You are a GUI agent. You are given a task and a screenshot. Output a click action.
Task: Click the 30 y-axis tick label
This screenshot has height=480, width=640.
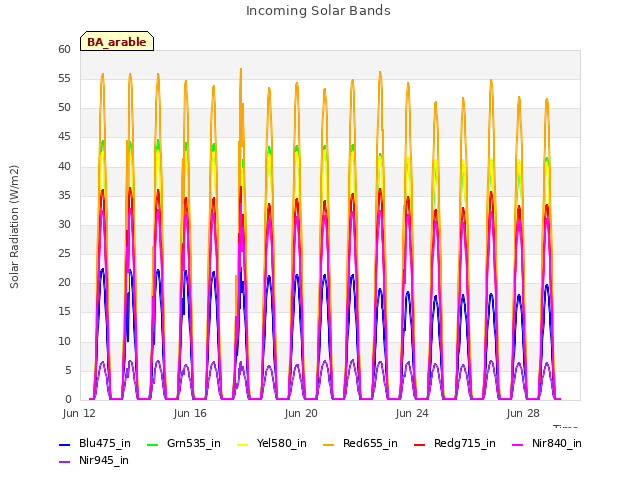coord(64,224)
